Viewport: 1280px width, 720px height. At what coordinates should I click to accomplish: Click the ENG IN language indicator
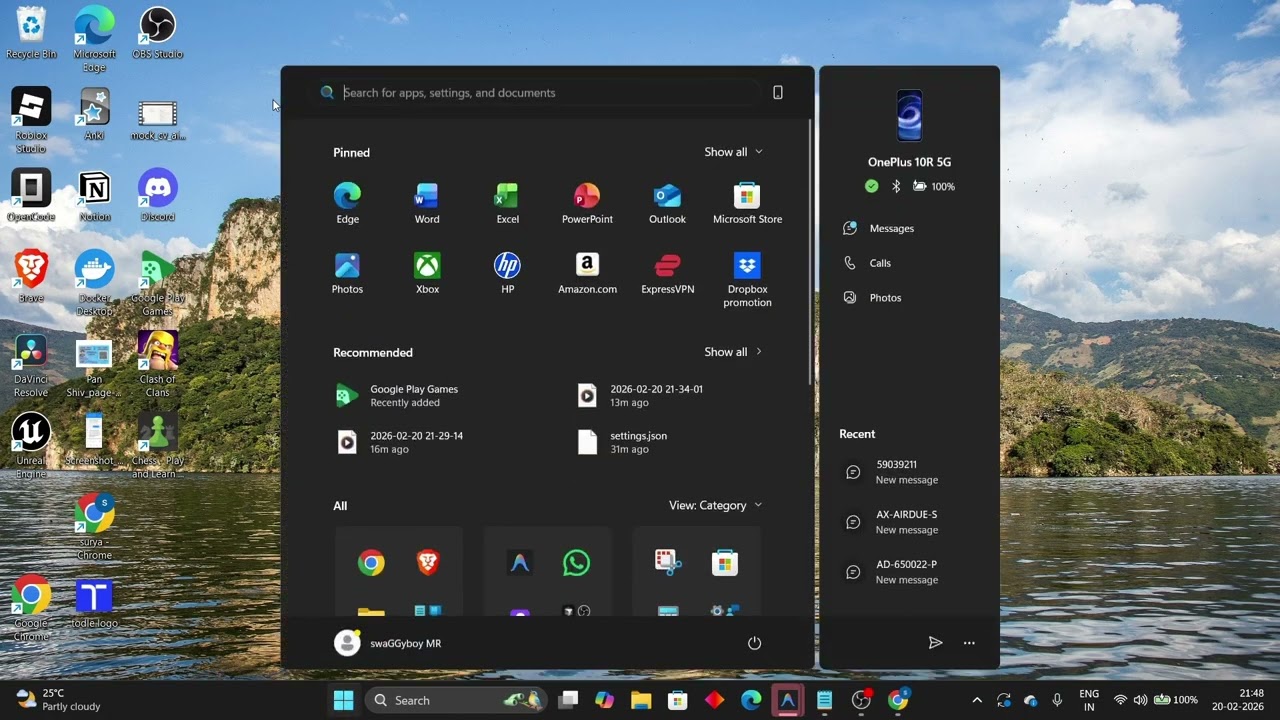1089,700
